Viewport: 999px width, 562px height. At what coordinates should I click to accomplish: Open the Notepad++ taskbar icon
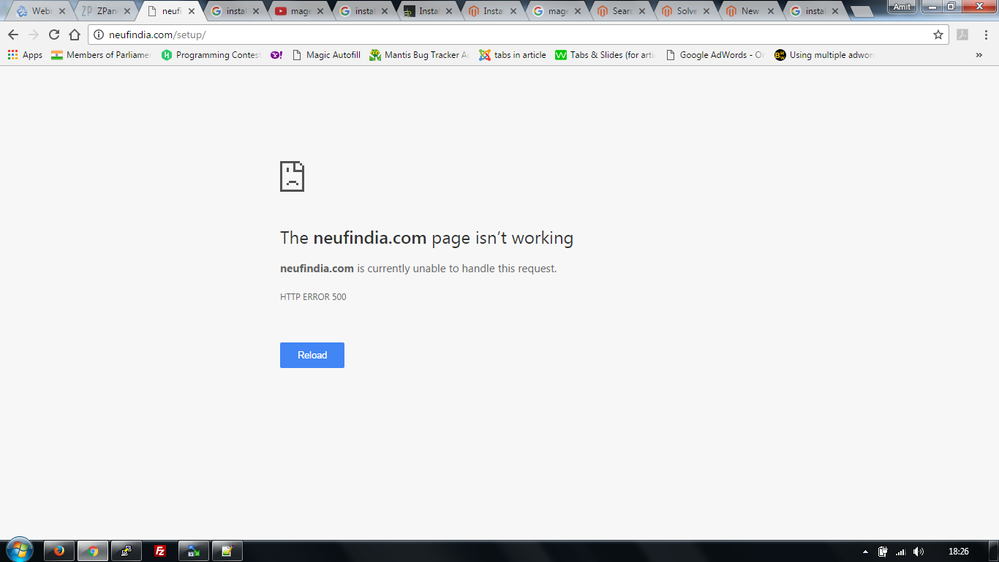click(x=227, y=551)
